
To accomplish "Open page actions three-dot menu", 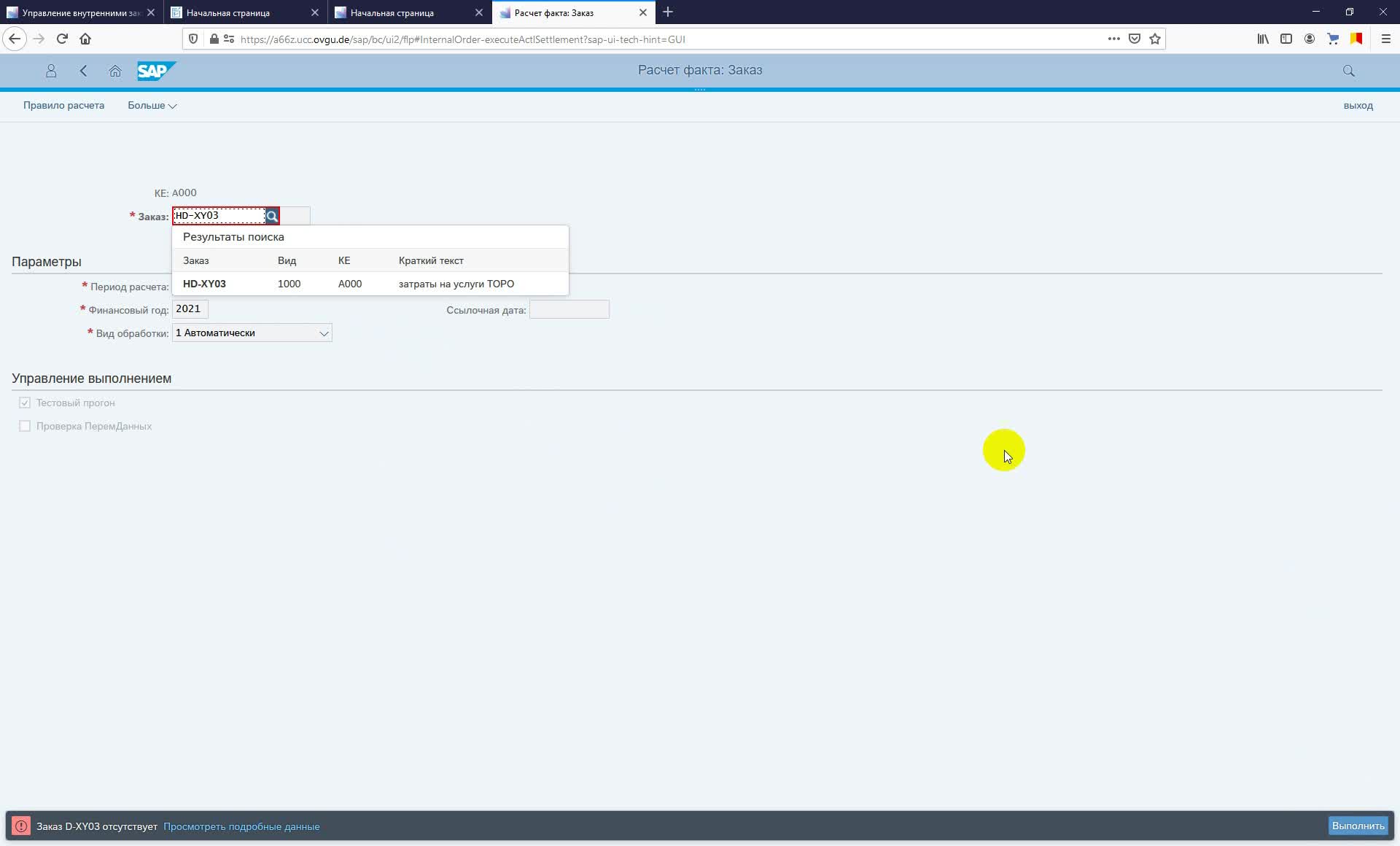I will point(1113,39).
